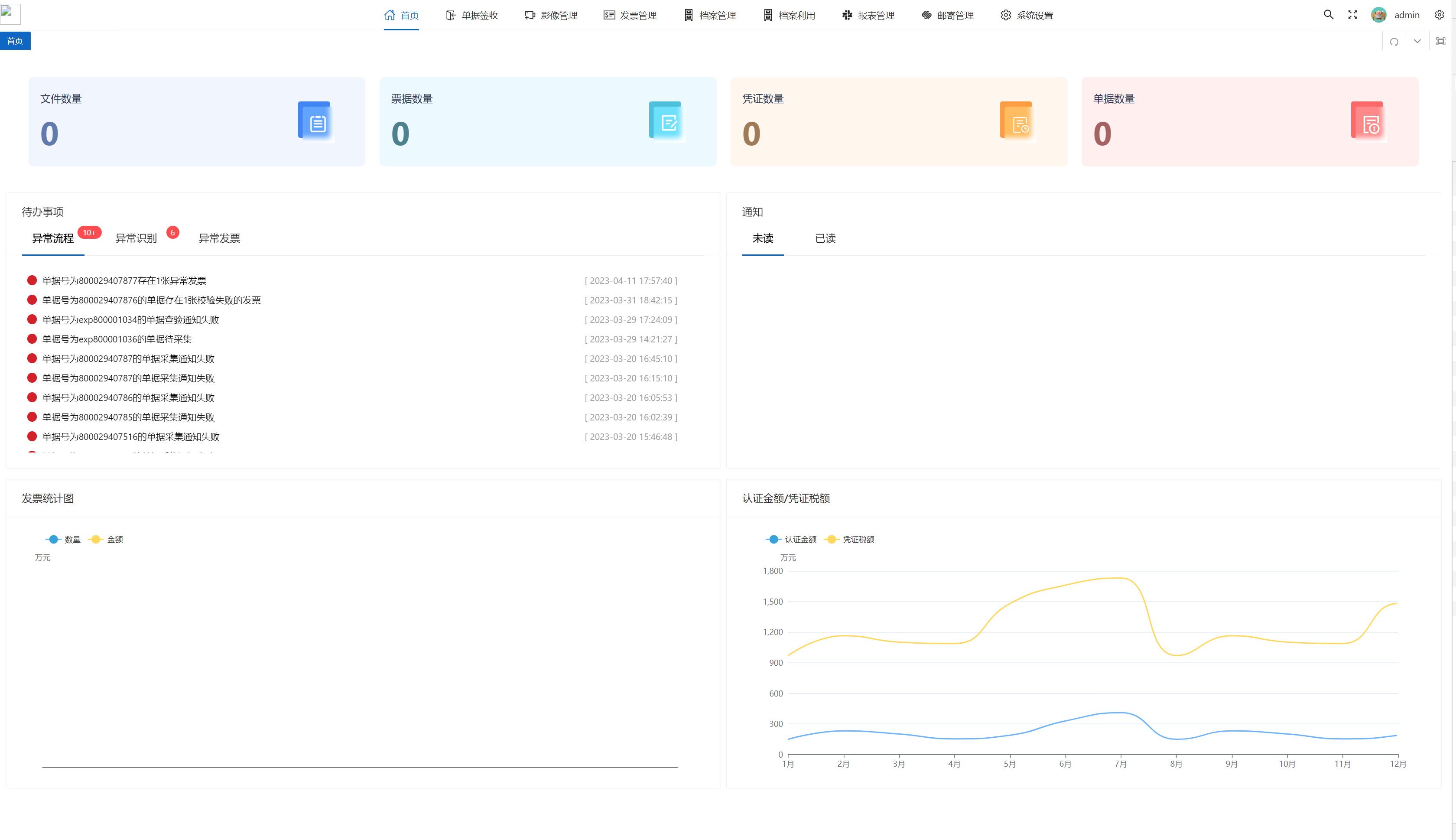
Task: Open item 80002940785 单据采集通知失败
Action: (x=129, y=417)
